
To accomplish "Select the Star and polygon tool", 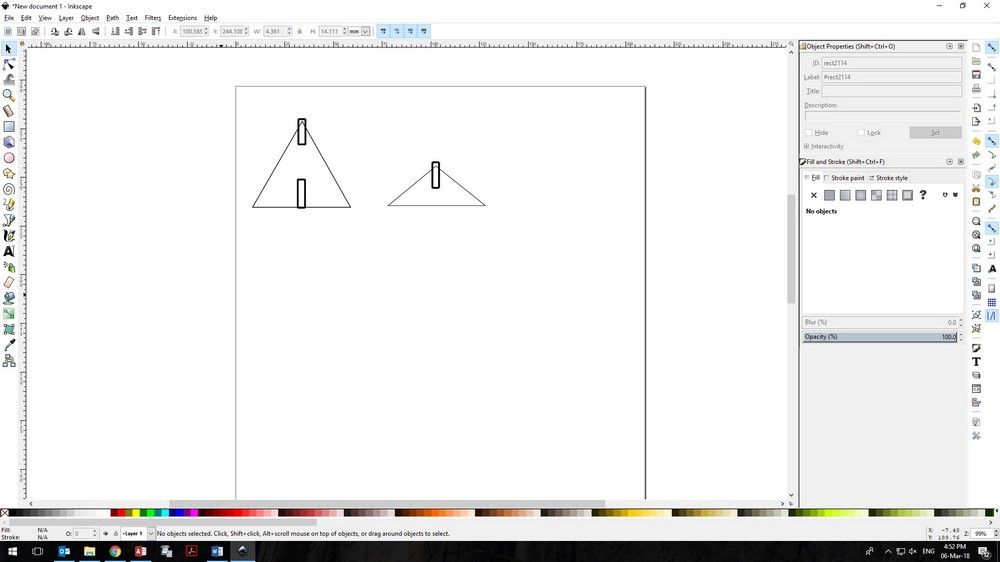I will (x=9, y=174).
